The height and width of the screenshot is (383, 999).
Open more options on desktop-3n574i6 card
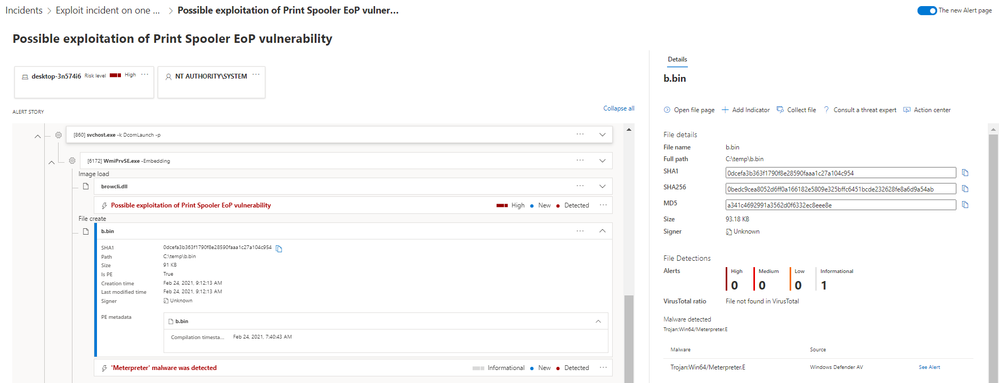pos(145,75)
